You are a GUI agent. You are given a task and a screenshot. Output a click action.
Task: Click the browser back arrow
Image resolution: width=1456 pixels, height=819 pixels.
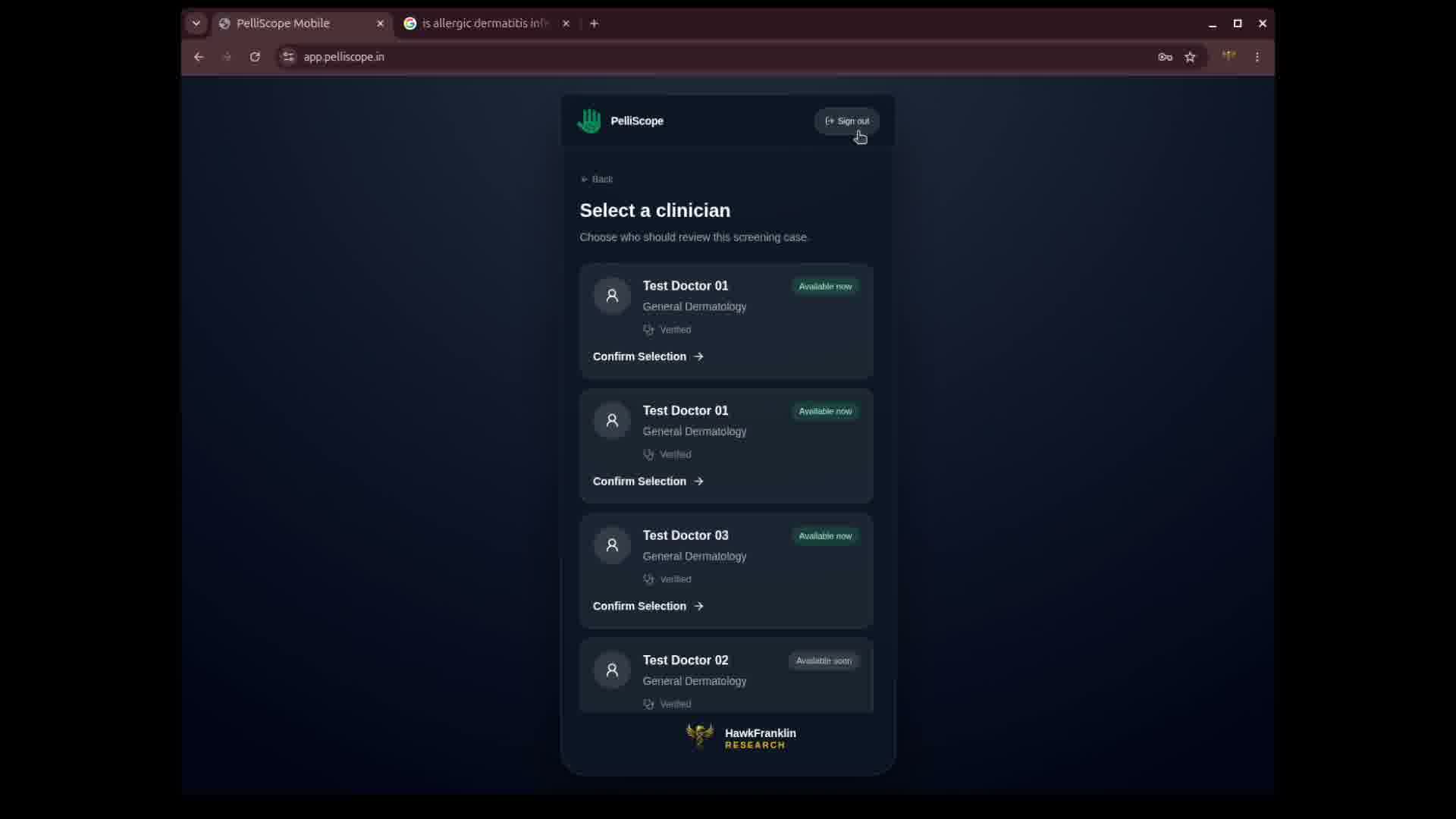click(199, 57)
